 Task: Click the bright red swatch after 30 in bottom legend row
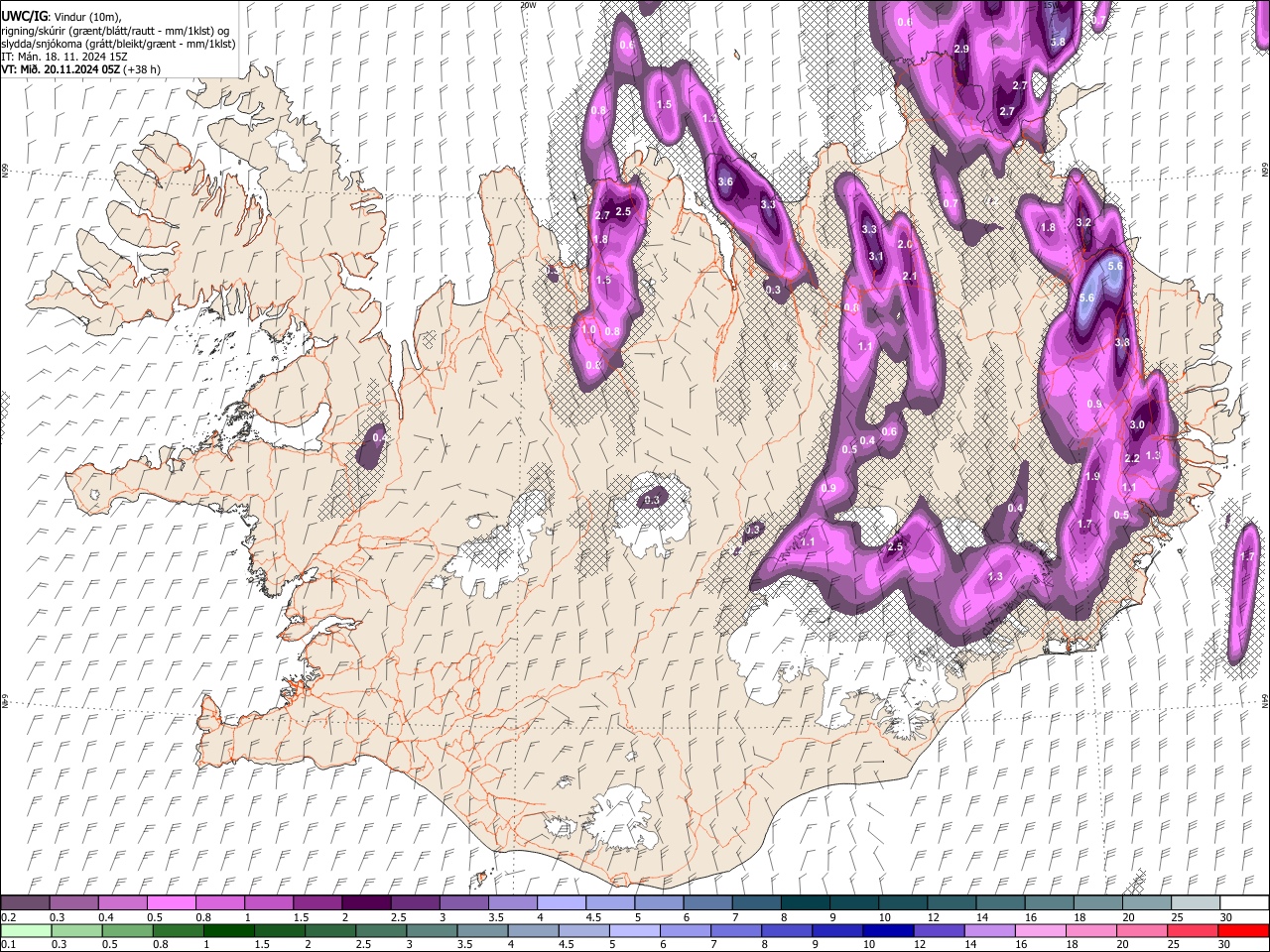pyautogui.click(x=1243, y=930)
